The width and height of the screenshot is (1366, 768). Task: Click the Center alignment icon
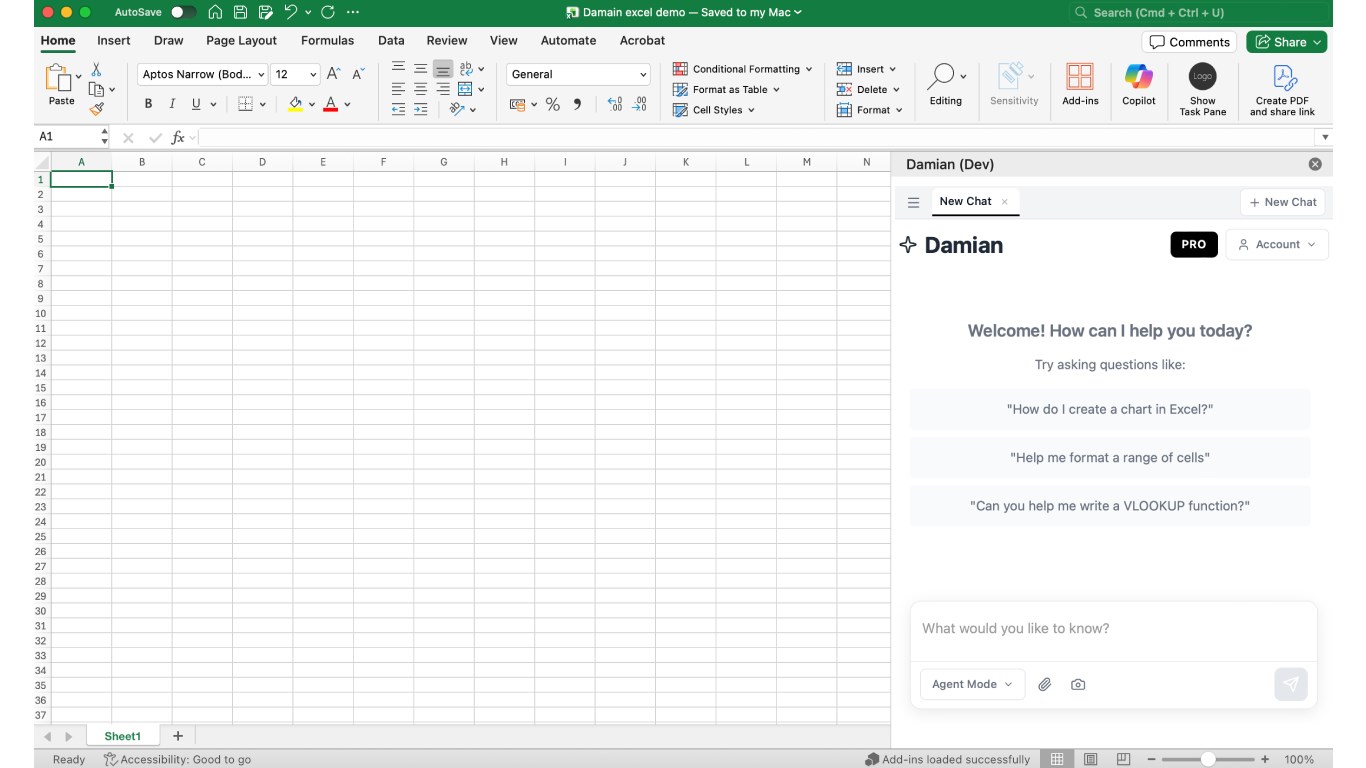tap(421, 89)
